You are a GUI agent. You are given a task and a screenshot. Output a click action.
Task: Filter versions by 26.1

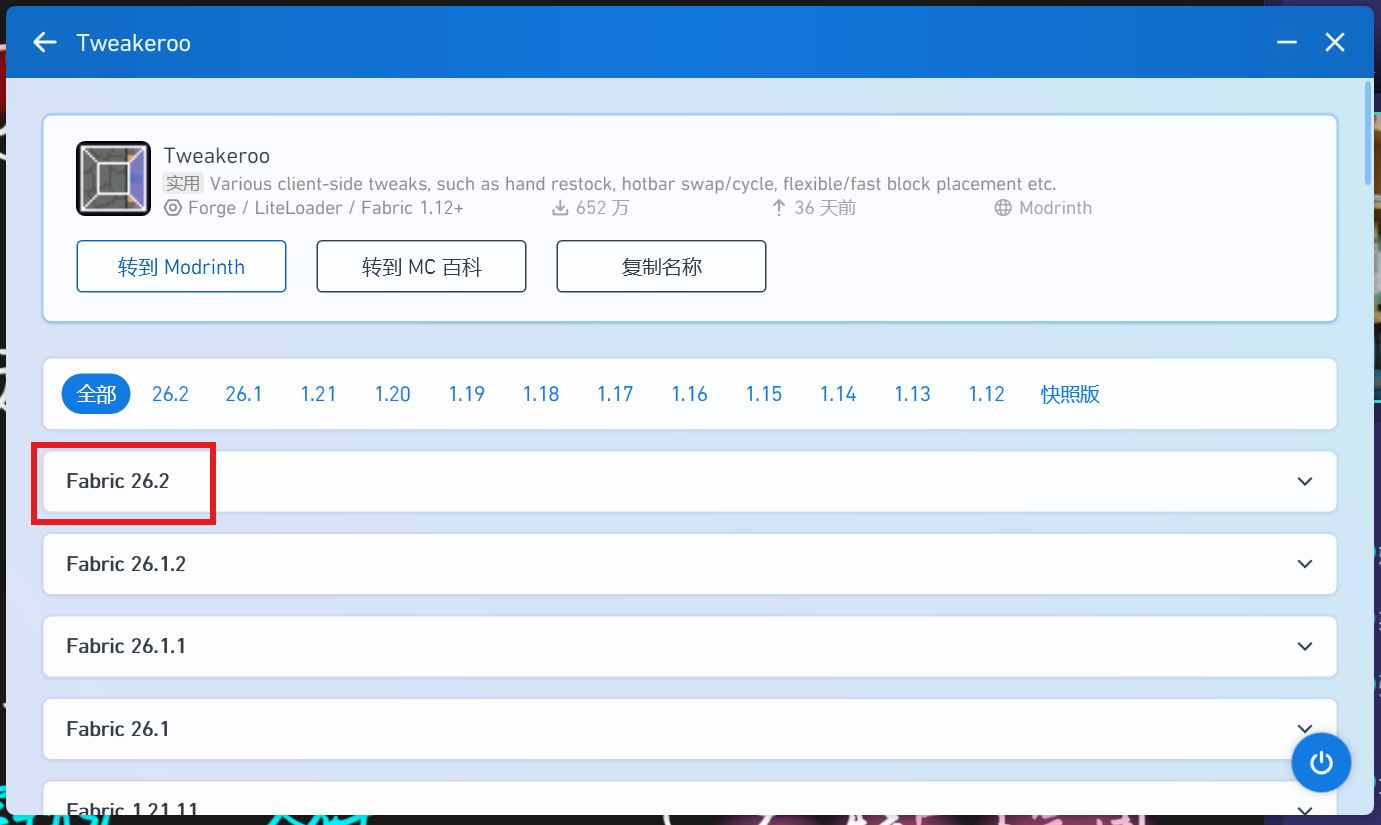point(244,394)
